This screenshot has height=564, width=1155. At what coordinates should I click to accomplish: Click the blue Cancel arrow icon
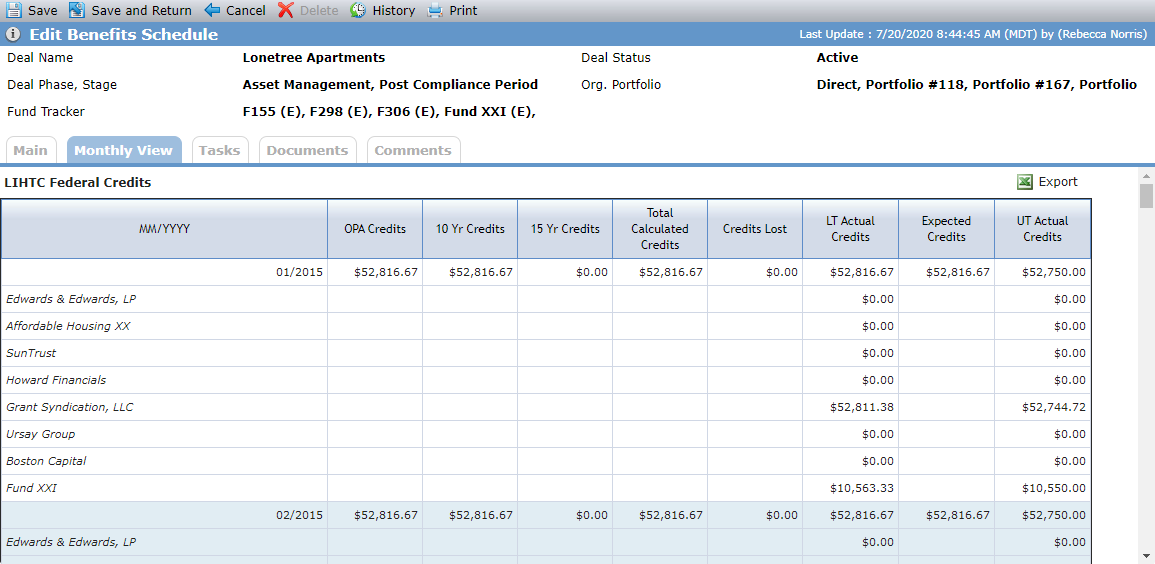(x=212, y=10)
